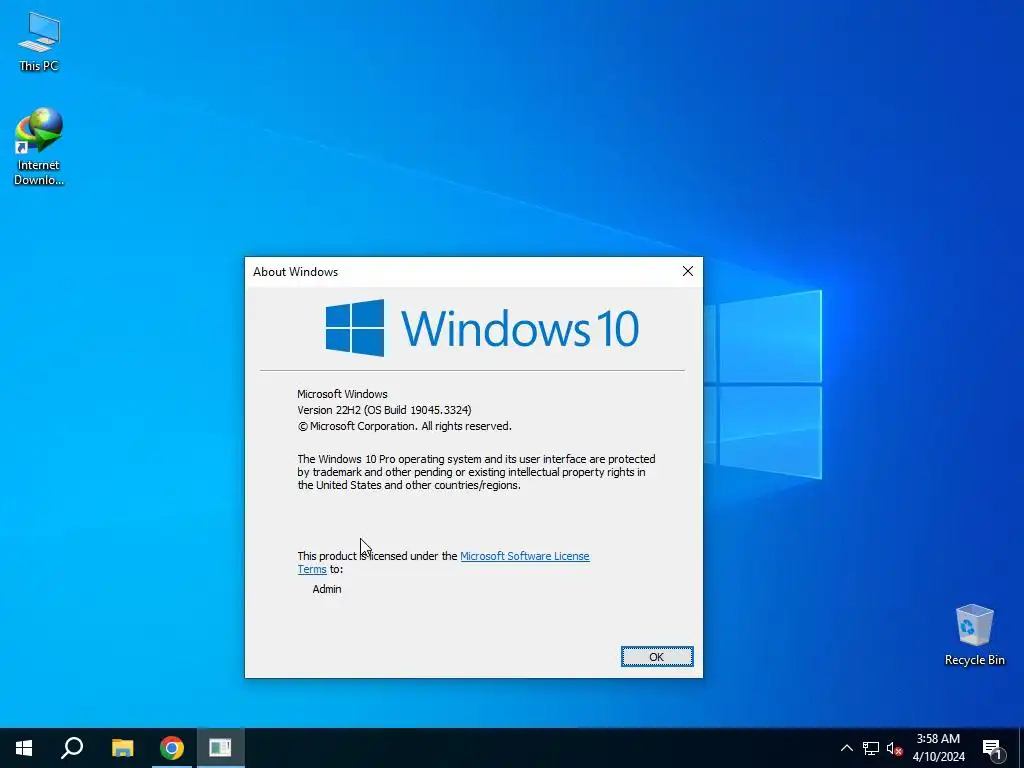Click the Windows 10 logo in dialog
The height and width of the screenshot is (768, 1024).
point(482,328)
